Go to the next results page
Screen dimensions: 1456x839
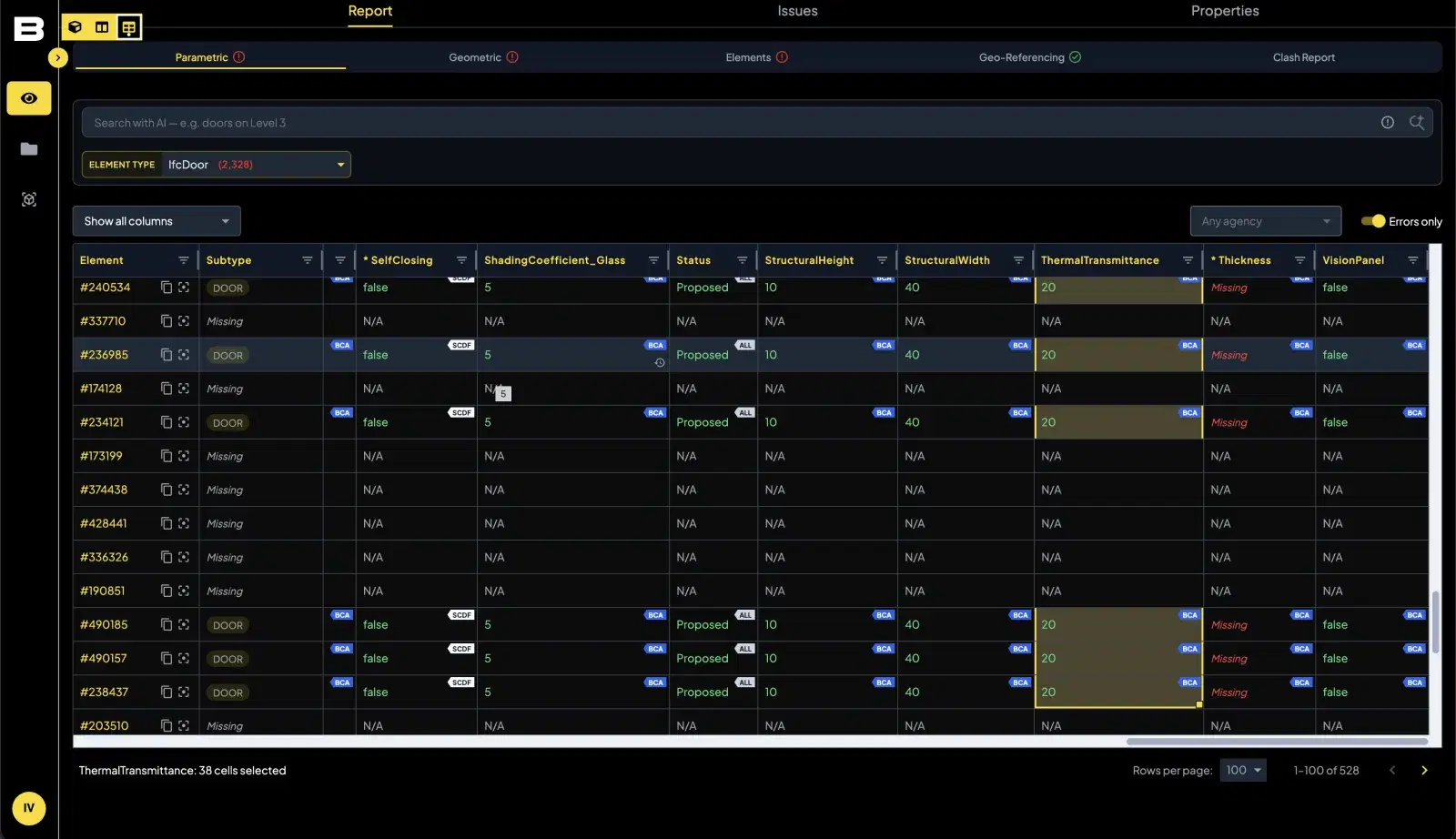click(x=1424, y=770)
